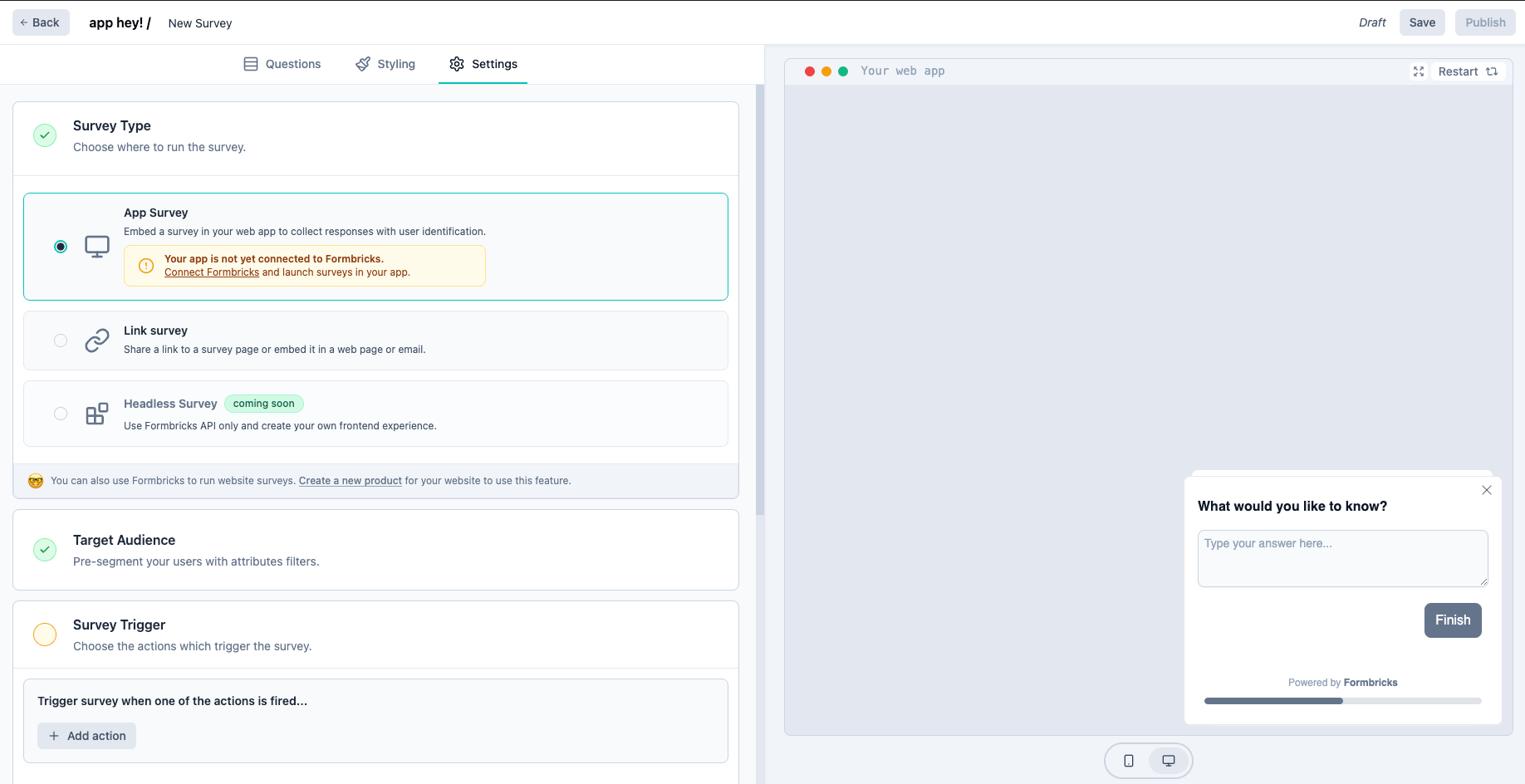
Task: Click the Survey Trigger incomplete circle icon
Action: click(45, 635)
